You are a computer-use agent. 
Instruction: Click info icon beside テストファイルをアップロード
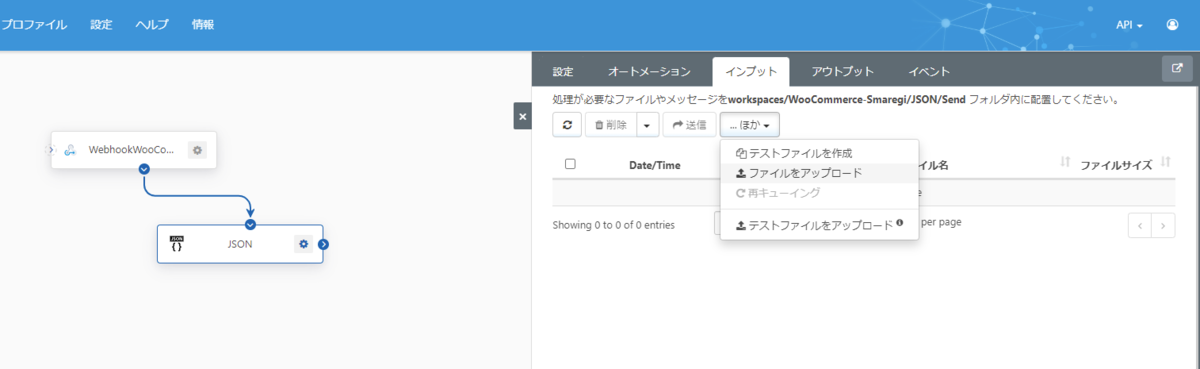click(x=900, y=223)
